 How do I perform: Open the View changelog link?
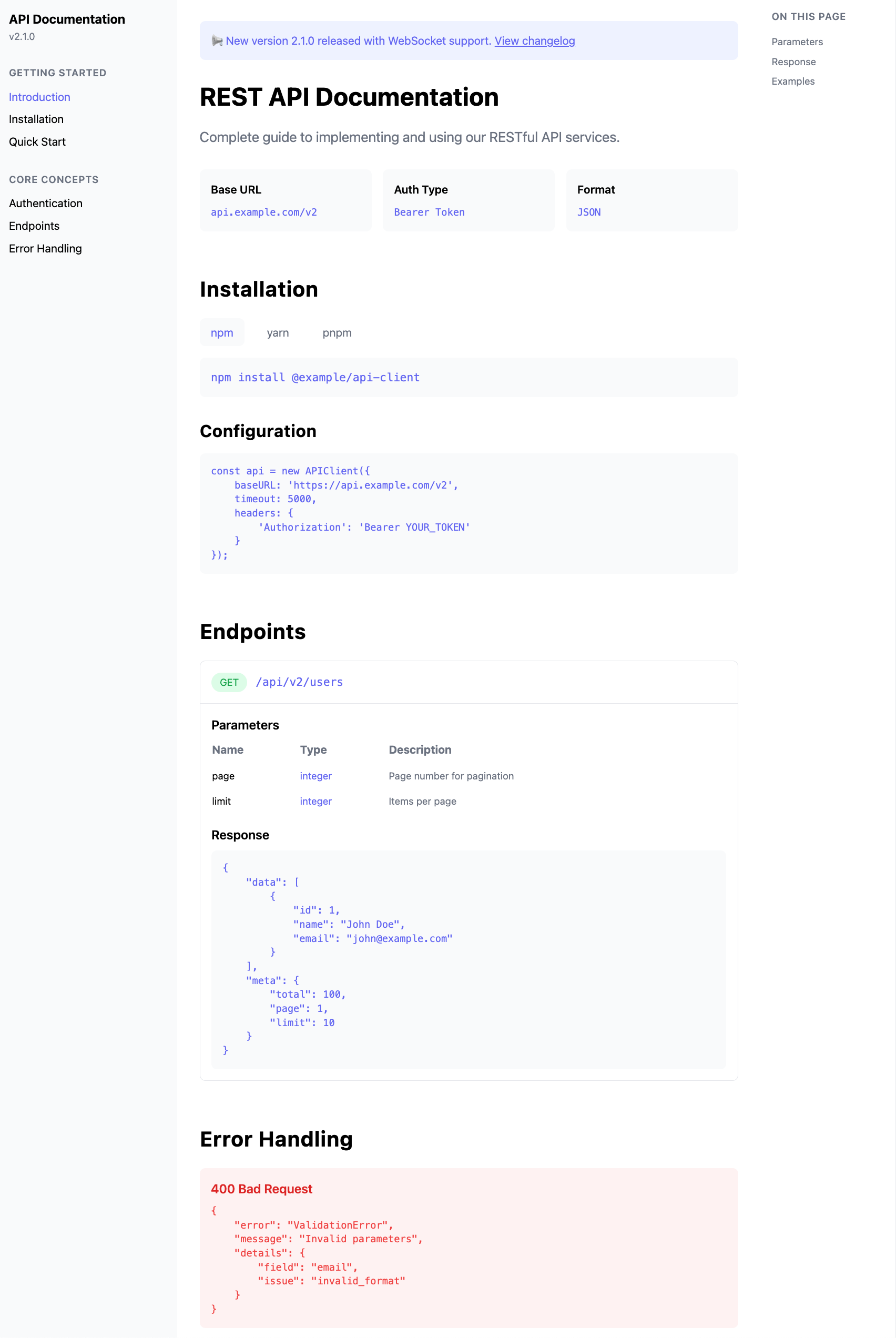click(x=534, y=40)
